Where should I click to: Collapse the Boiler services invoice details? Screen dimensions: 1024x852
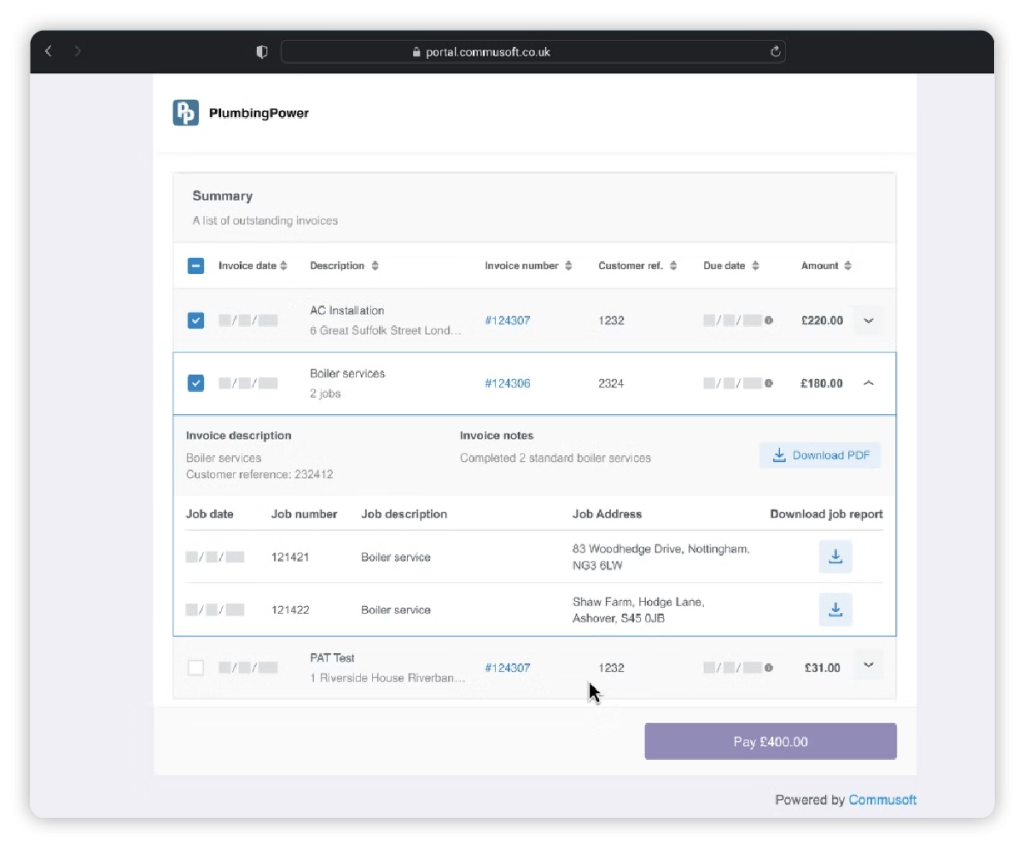point(868,383)
